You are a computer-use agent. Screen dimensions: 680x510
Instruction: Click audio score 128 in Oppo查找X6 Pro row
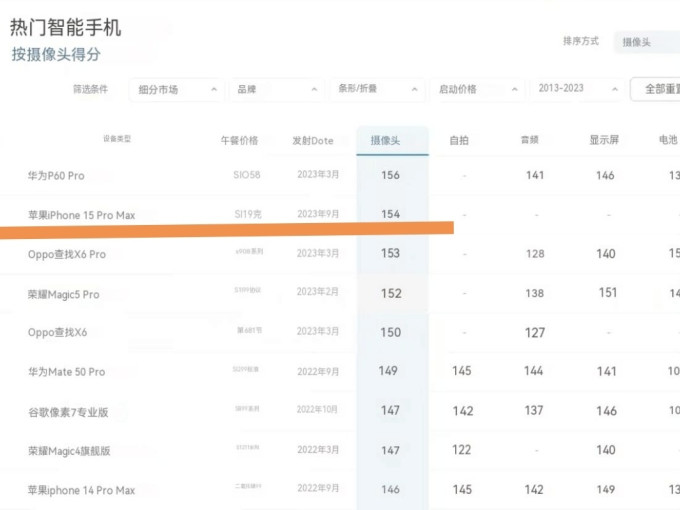tap(535, 254)
